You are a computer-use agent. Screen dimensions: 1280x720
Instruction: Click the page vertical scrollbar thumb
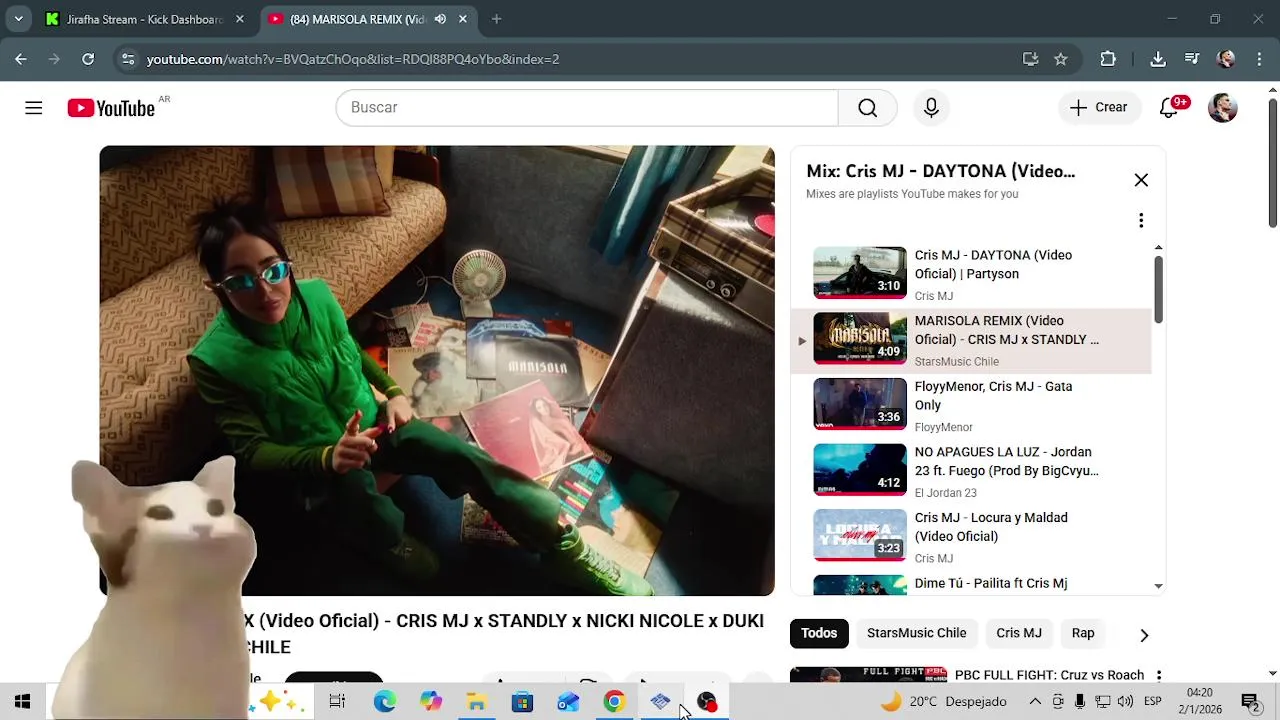tap(1273, 163)
